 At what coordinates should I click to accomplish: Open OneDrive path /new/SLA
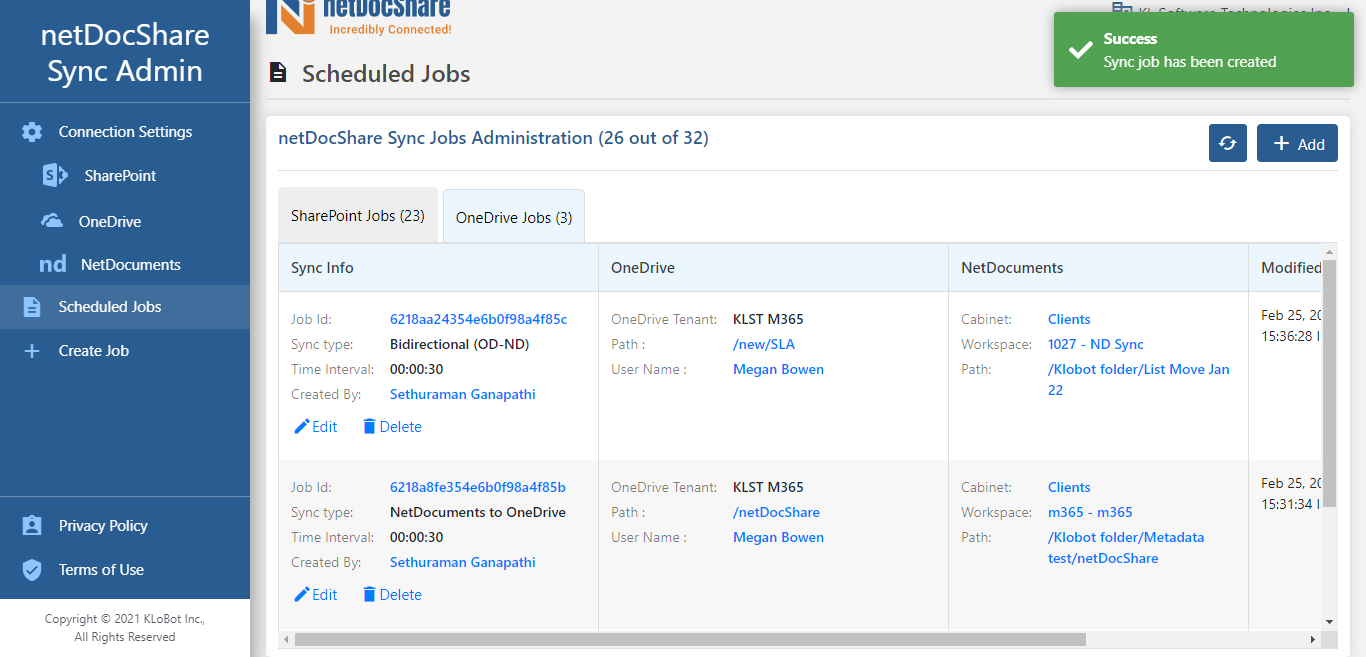click(765, 344)
